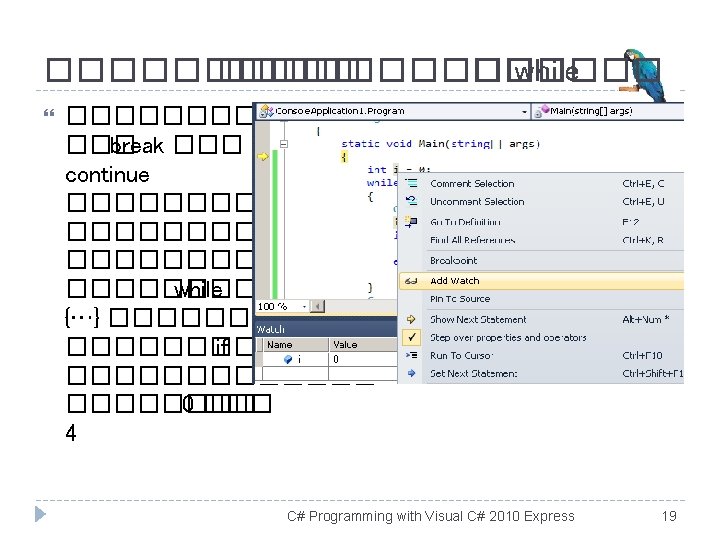Click the word break on slide
This screenshot has height=540, width=720.
pyautogui.click(x=137, y=146)
